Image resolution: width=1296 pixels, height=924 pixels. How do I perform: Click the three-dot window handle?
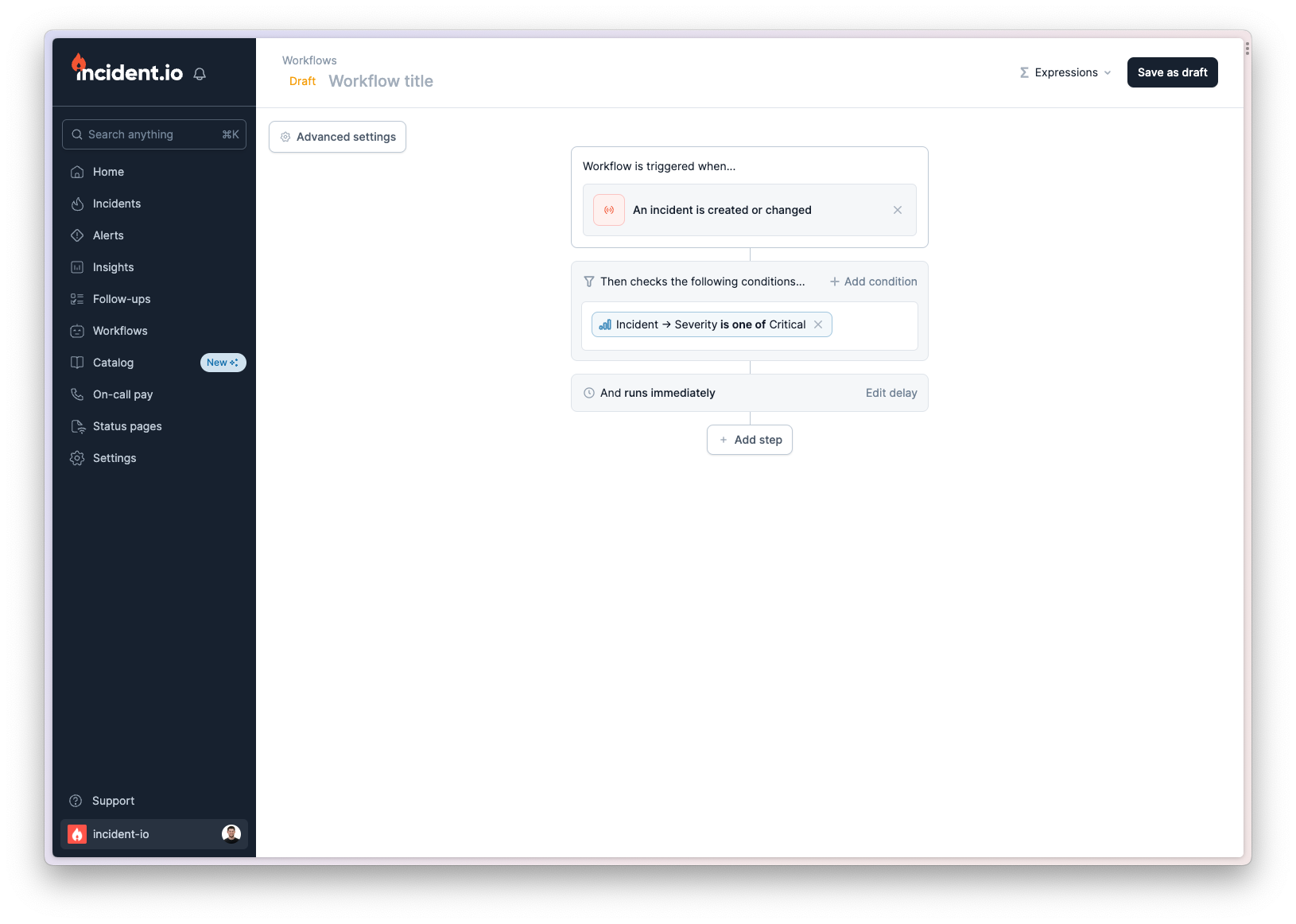1247,49
